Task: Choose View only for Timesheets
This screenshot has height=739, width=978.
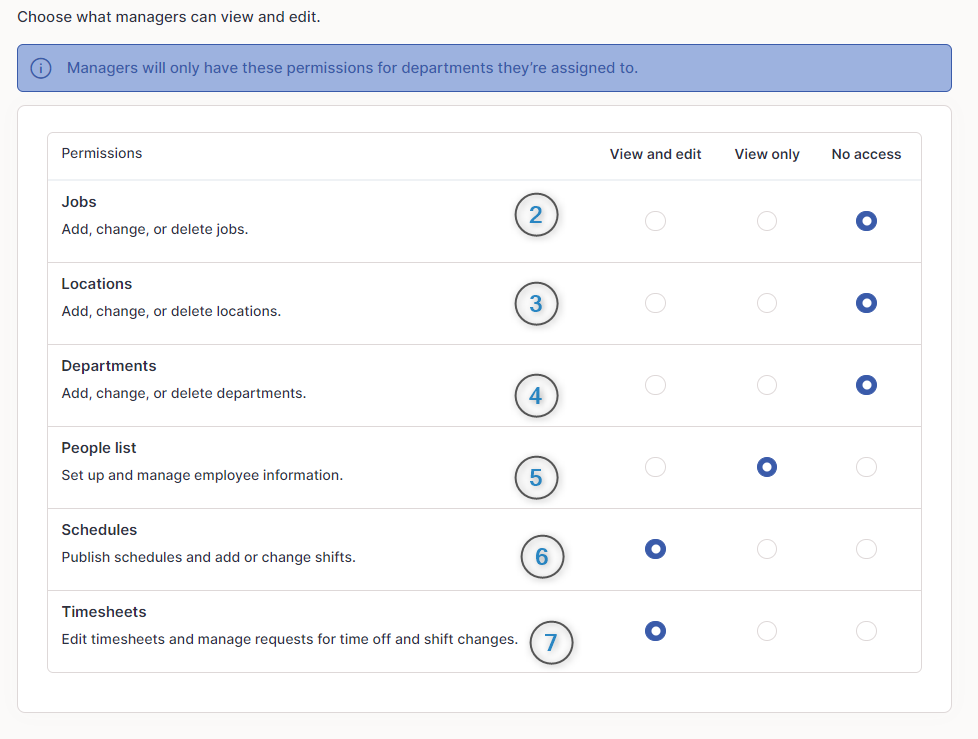Action: [767, 631]
